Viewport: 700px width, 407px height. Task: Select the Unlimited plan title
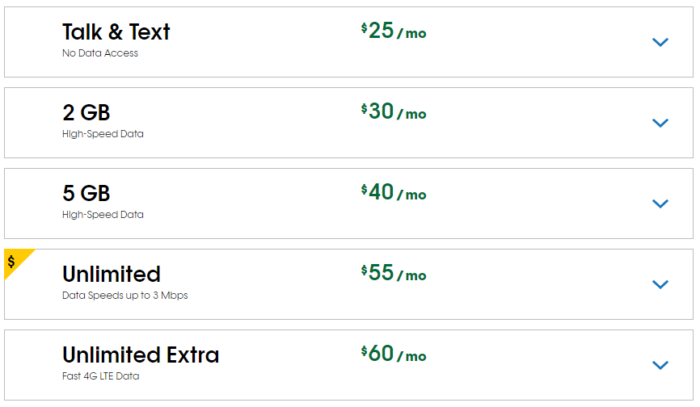(x=112, y=274)
